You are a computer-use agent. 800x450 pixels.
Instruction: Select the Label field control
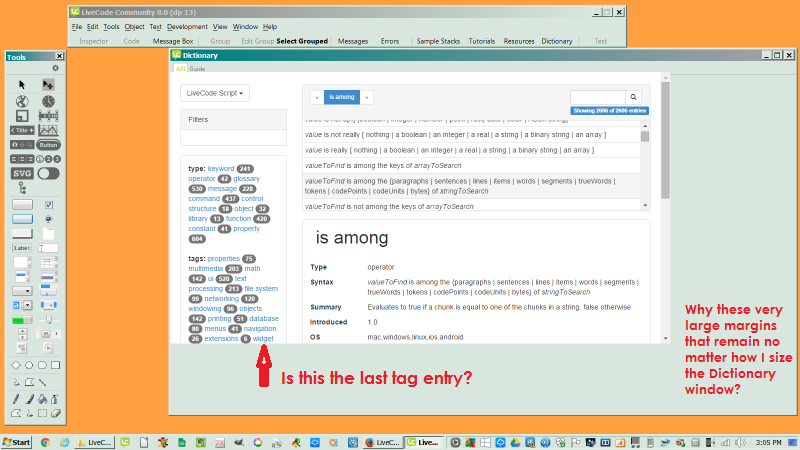(x=21, y=247)
